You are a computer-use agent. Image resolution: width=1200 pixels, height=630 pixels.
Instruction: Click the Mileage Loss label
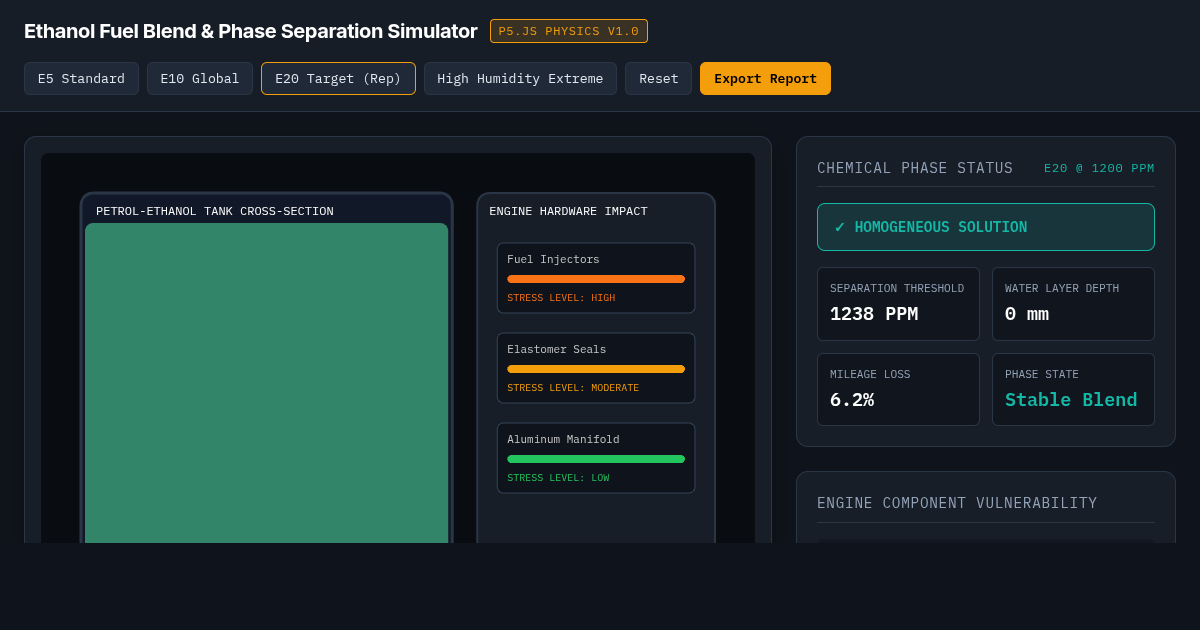[x=870, y=374]
